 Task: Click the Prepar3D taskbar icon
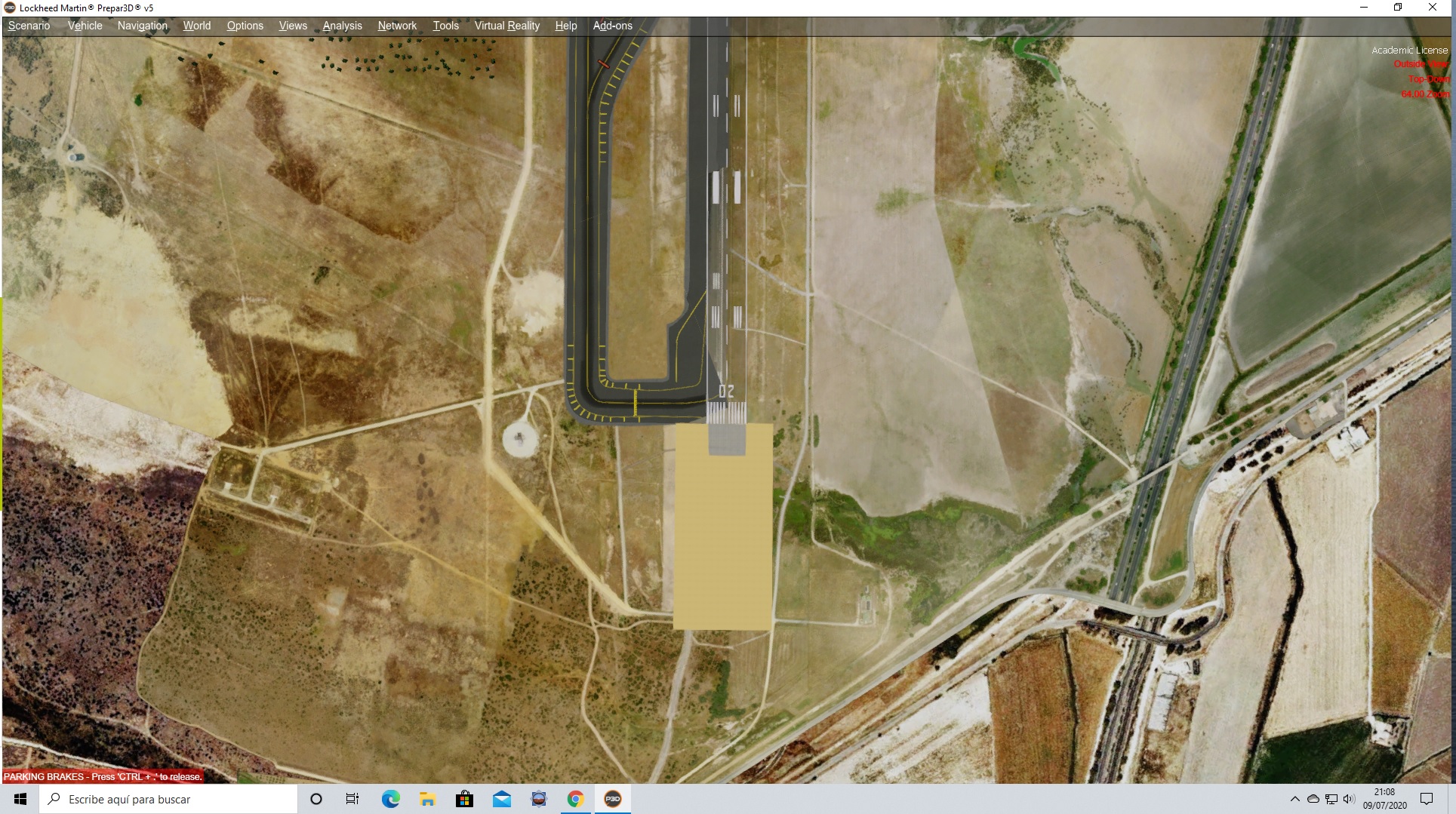(613, 799)
